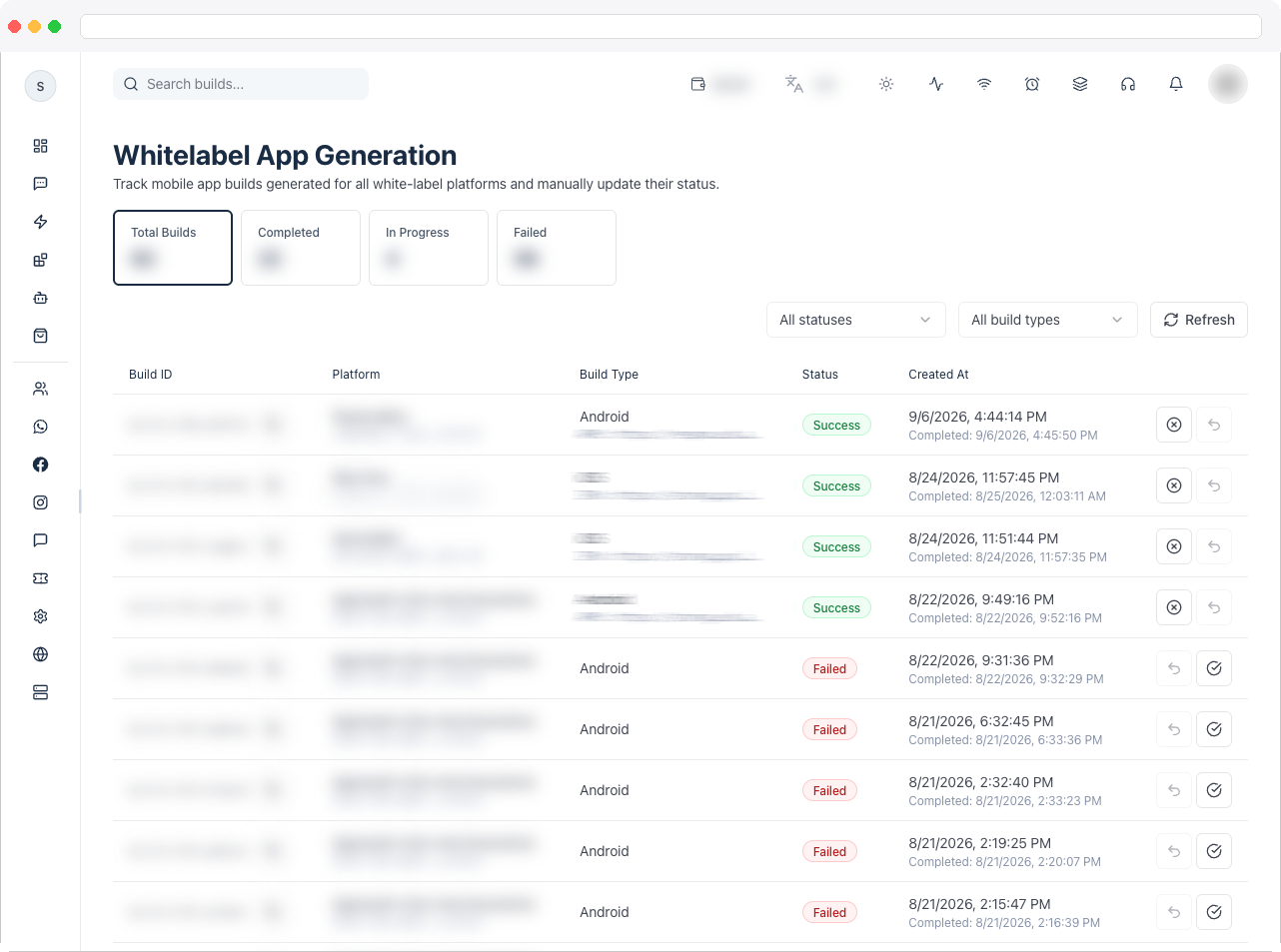Open the WhatsApp sidebar icon
Viewport: 1281px width, 952px height.
[x=40, y=427]
